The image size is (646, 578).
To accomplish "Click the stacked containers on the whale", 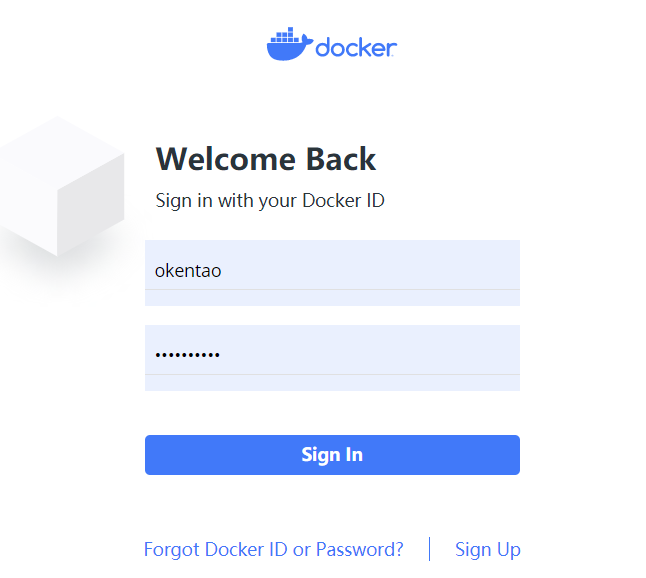I will pos(285,35).
